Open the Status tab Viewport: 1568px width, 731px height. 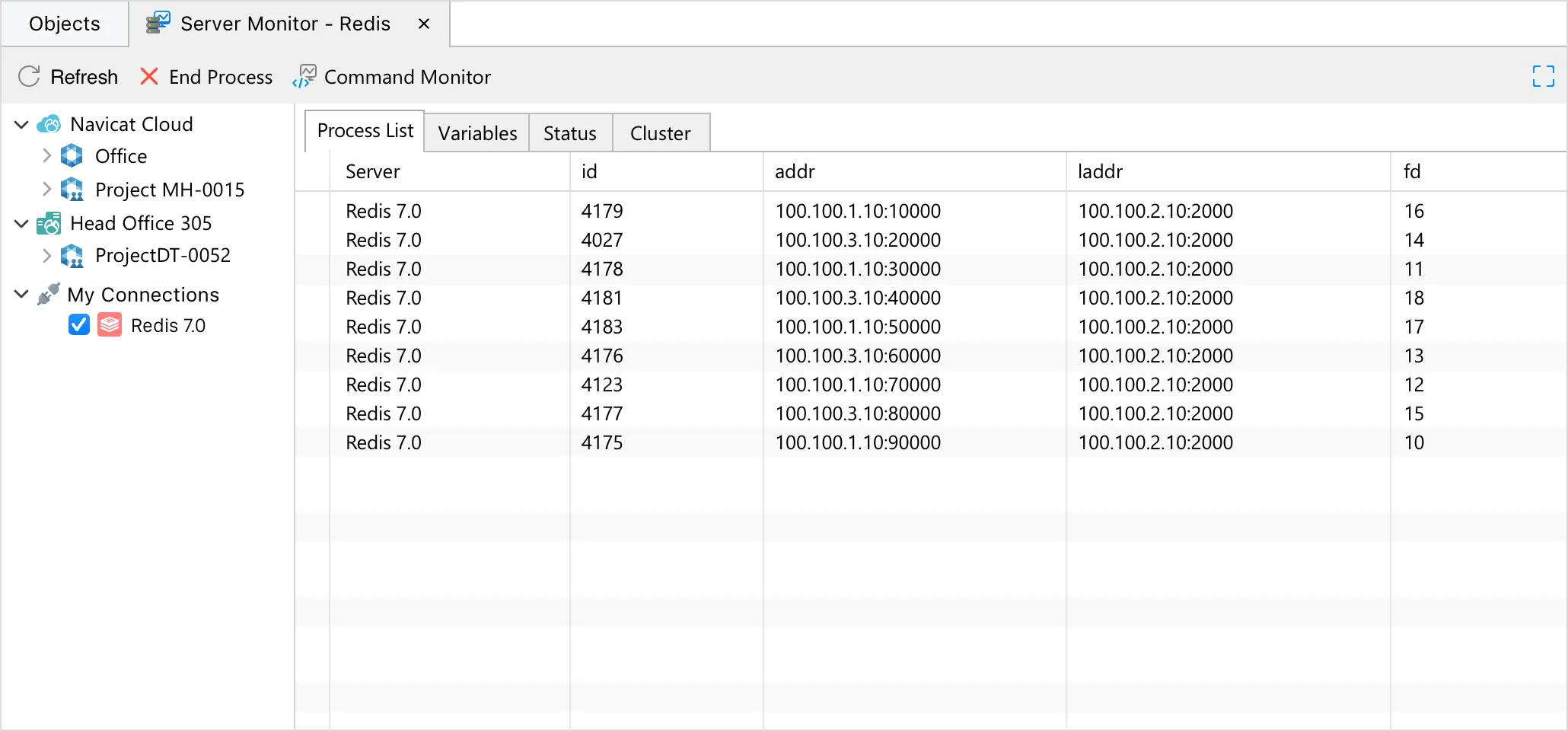click(570, 133)
